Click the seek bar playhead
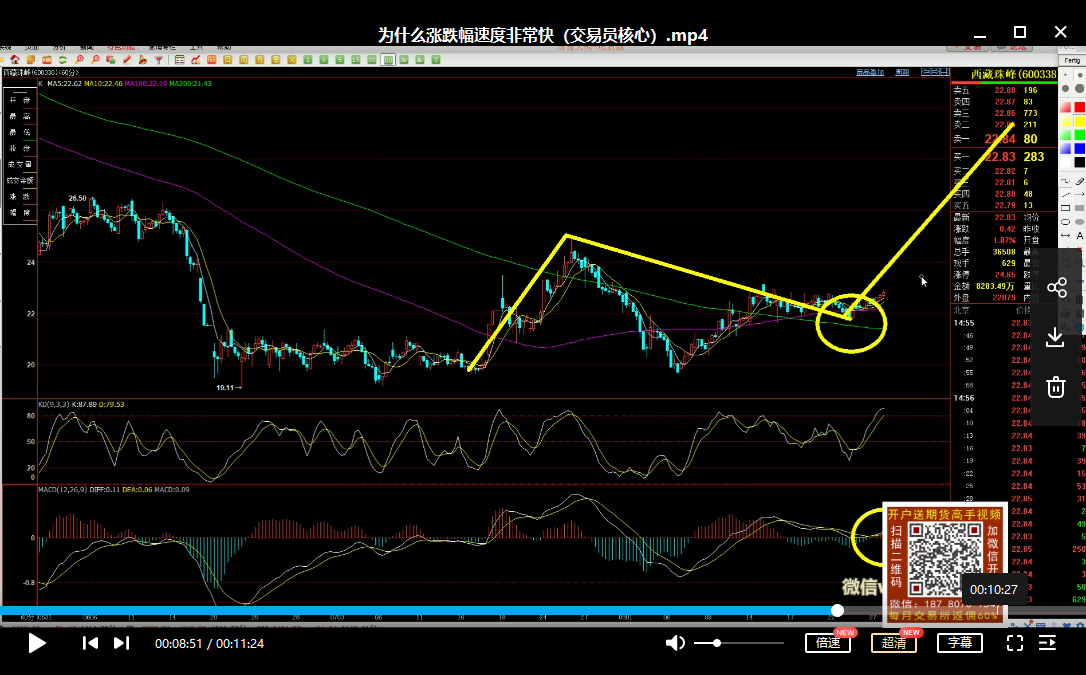 [837, 610]
